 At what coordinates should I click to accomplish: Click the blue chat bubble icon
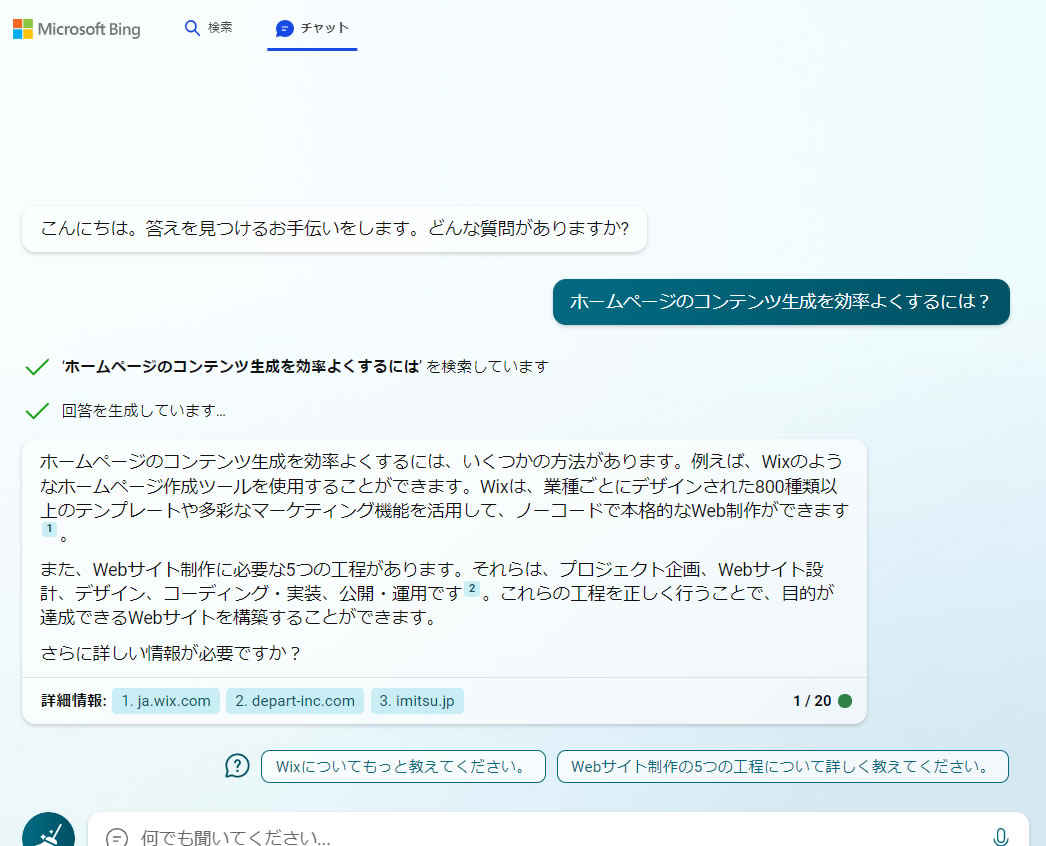pos(285,29)
